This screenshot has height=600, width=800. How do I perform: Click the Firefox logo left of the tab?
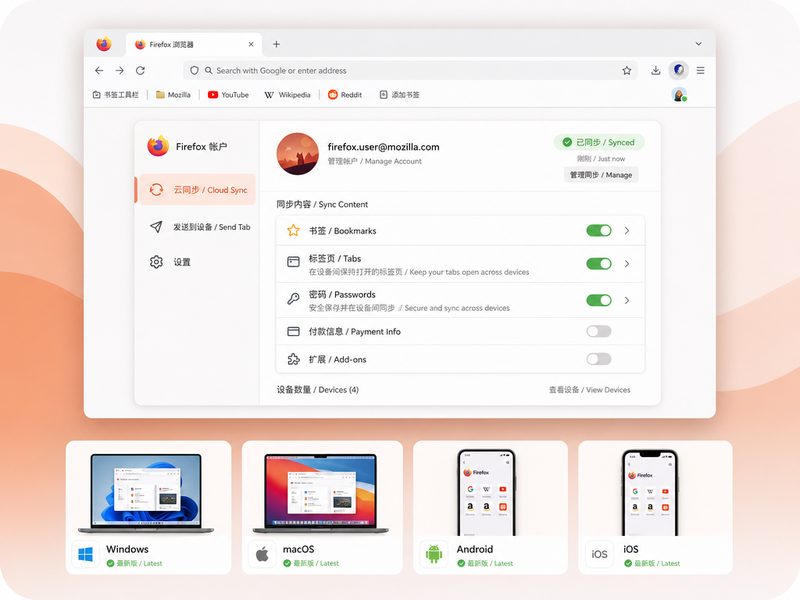point(104,44)
